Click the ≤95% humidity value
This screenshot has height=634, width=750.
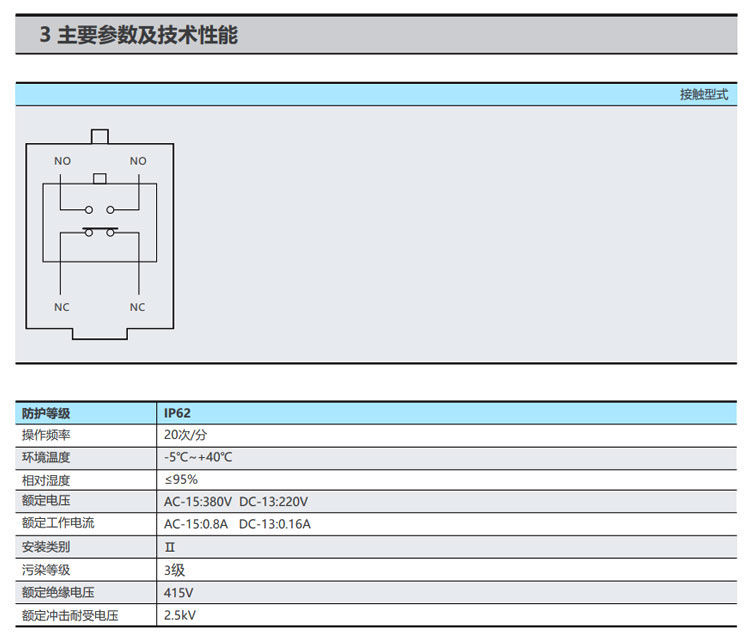pyautogui.click(x=181, y=479)
